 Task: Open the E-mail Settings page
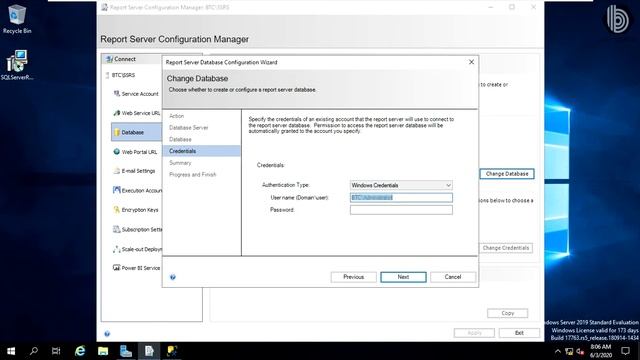tap(134, 171)
